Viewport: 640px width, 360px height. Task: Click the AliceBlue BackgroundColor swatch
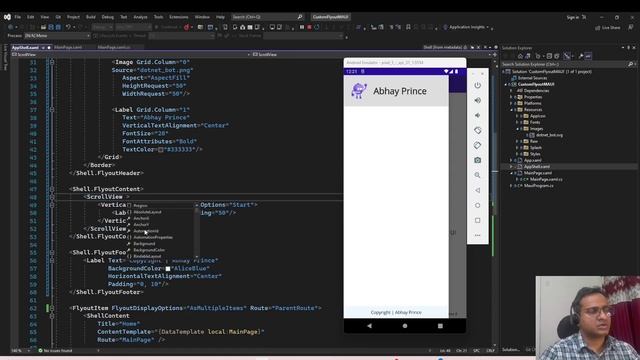click(x=168, y=269)
